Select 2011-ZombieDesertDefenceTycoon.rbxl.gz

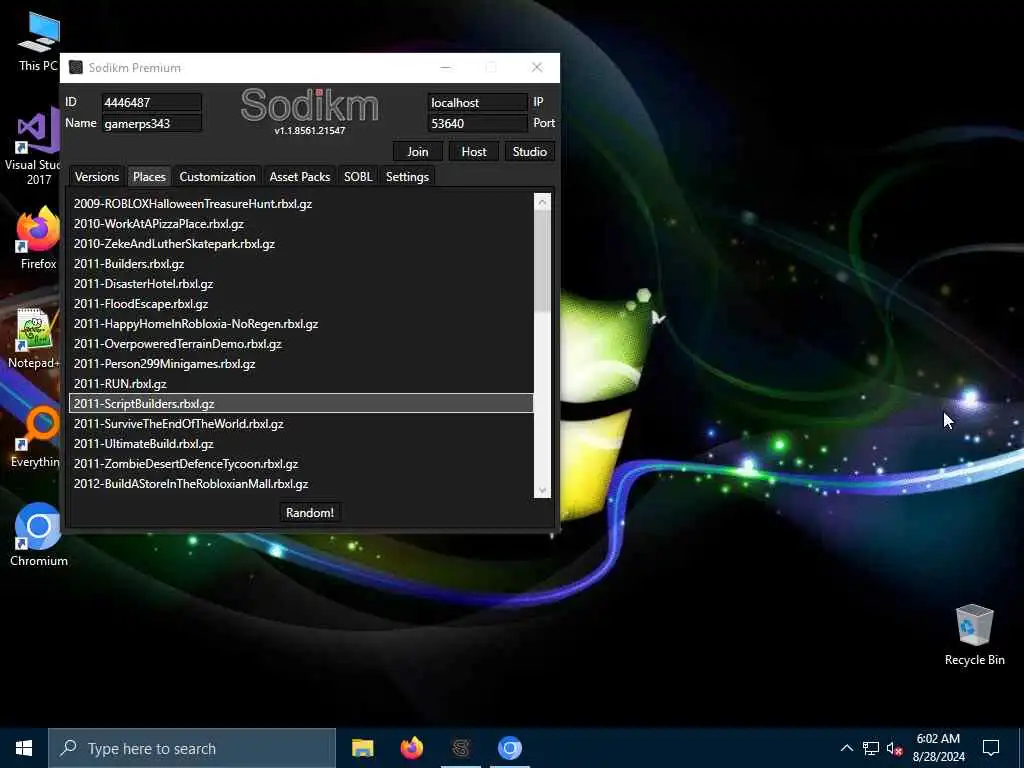[301, 464]
